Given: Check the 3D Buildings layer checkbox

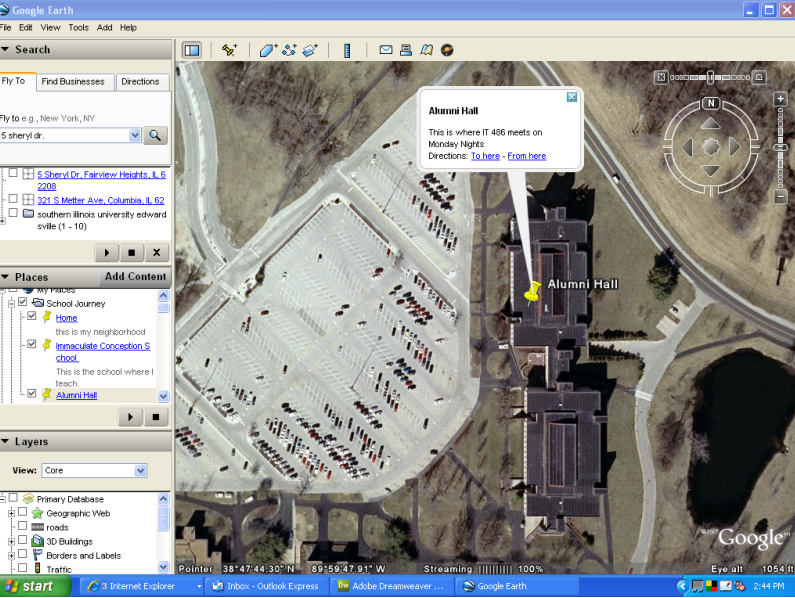Looking at the screenshot, I should [x=23, y=541].
